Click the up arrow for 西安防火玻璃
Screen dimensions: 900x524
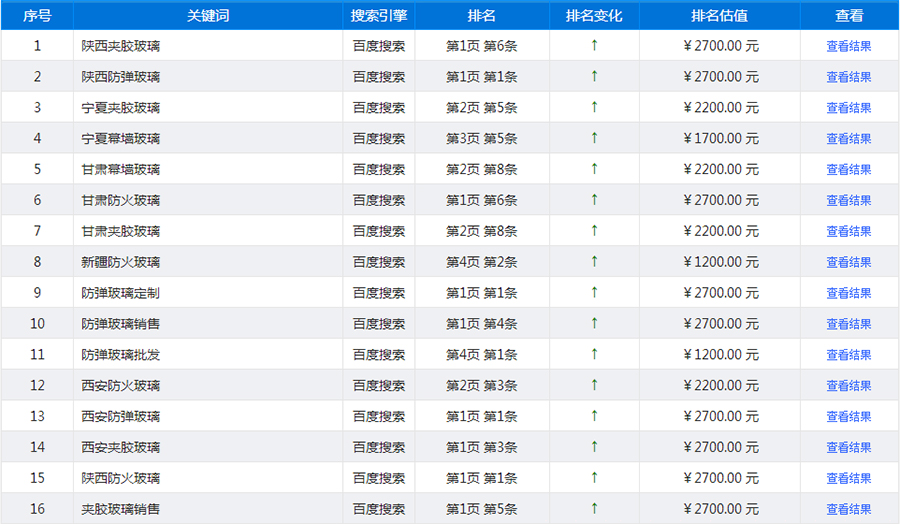coord(594,386)
